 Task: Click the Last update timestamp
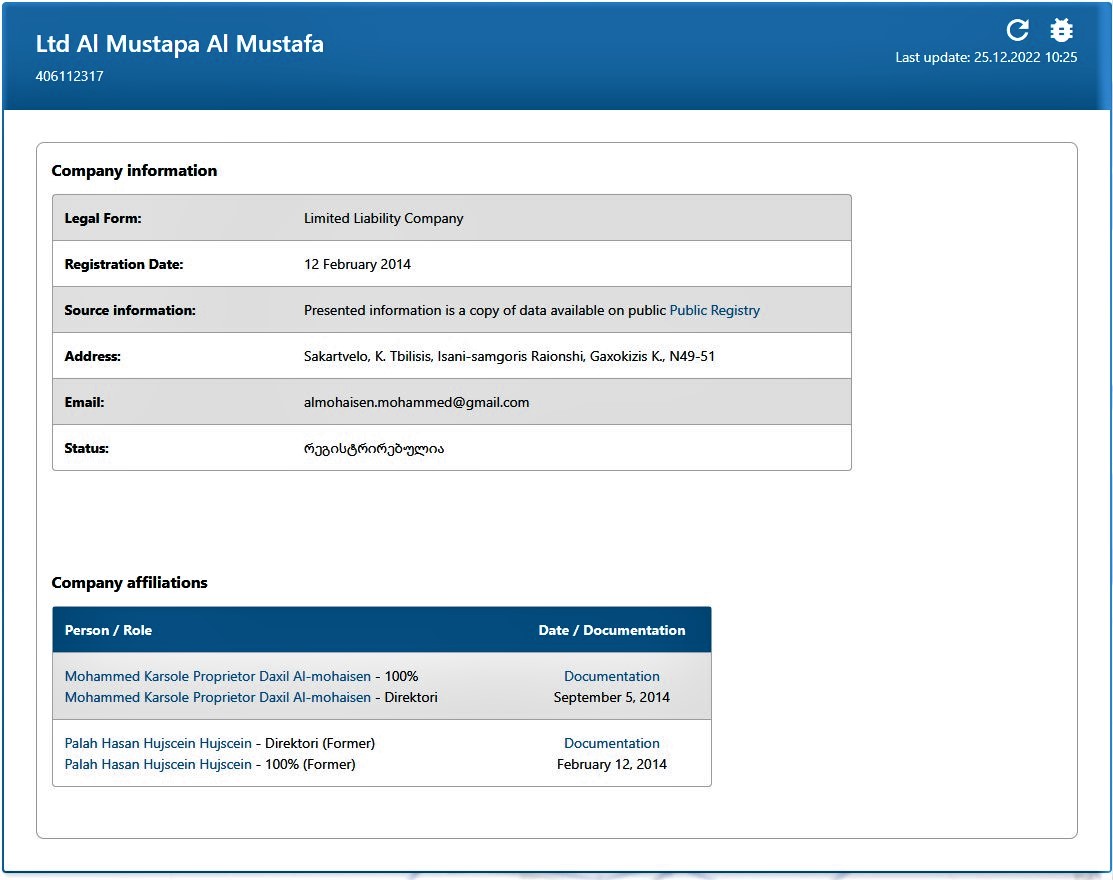[x=985, y=57]
